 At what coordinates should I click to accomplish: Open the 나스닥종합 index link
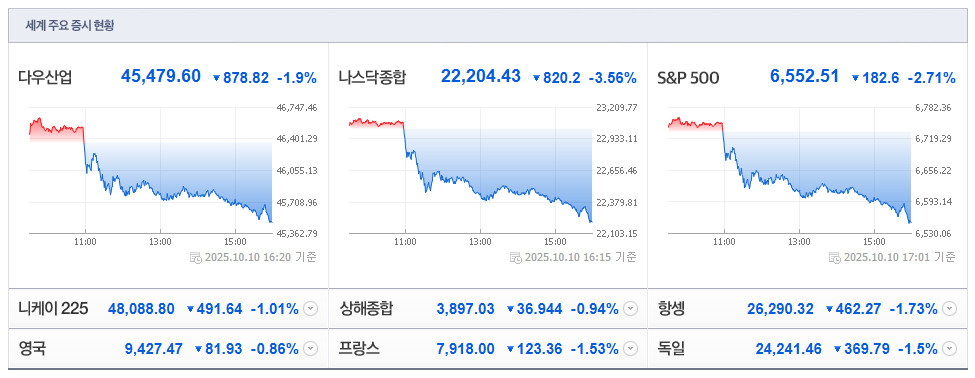[x=372, y=78]
